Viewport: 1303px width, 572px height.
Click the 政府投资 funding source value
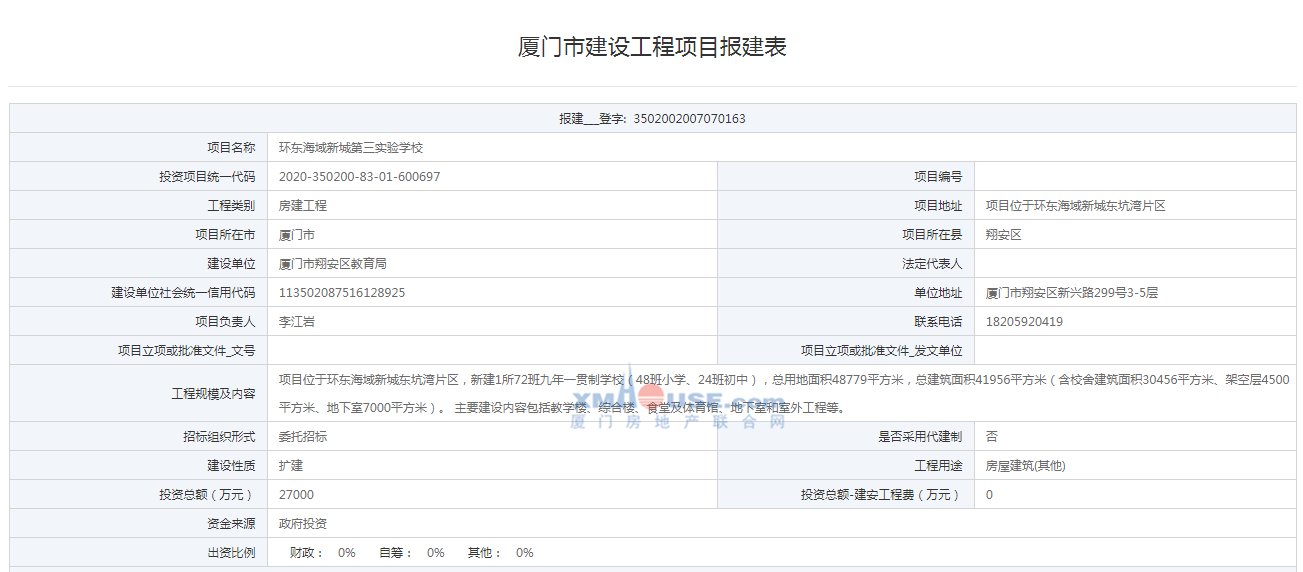click(302, 524)
